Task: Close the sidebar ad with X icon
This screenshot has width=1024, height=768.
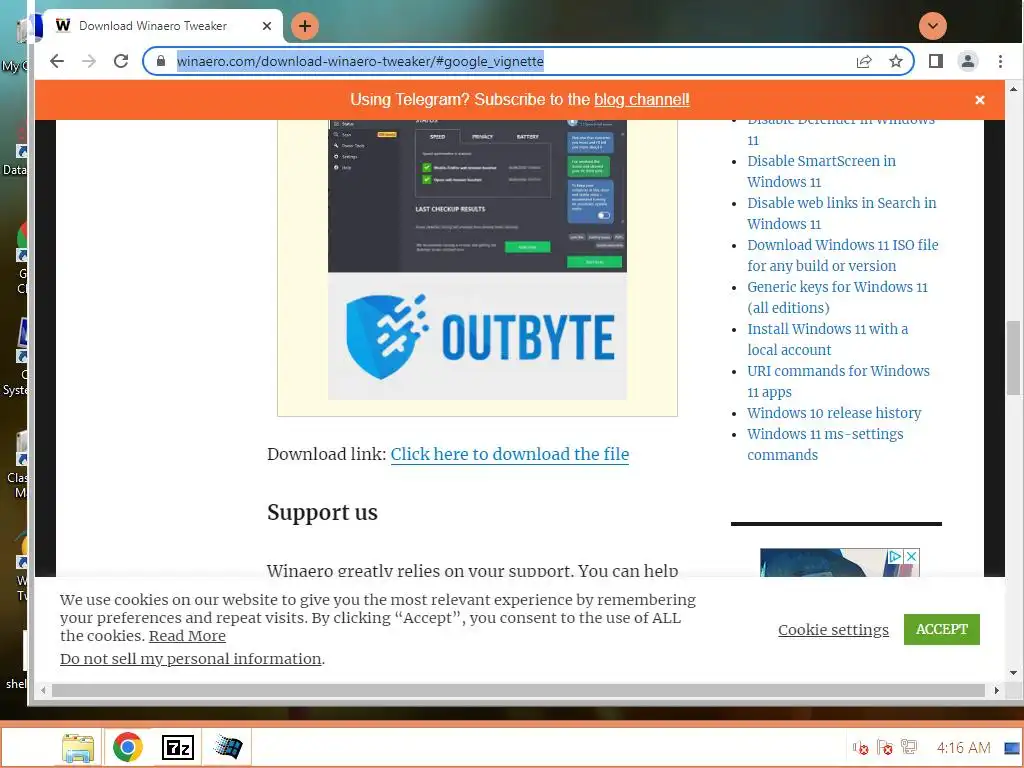Action: point(912,556)
